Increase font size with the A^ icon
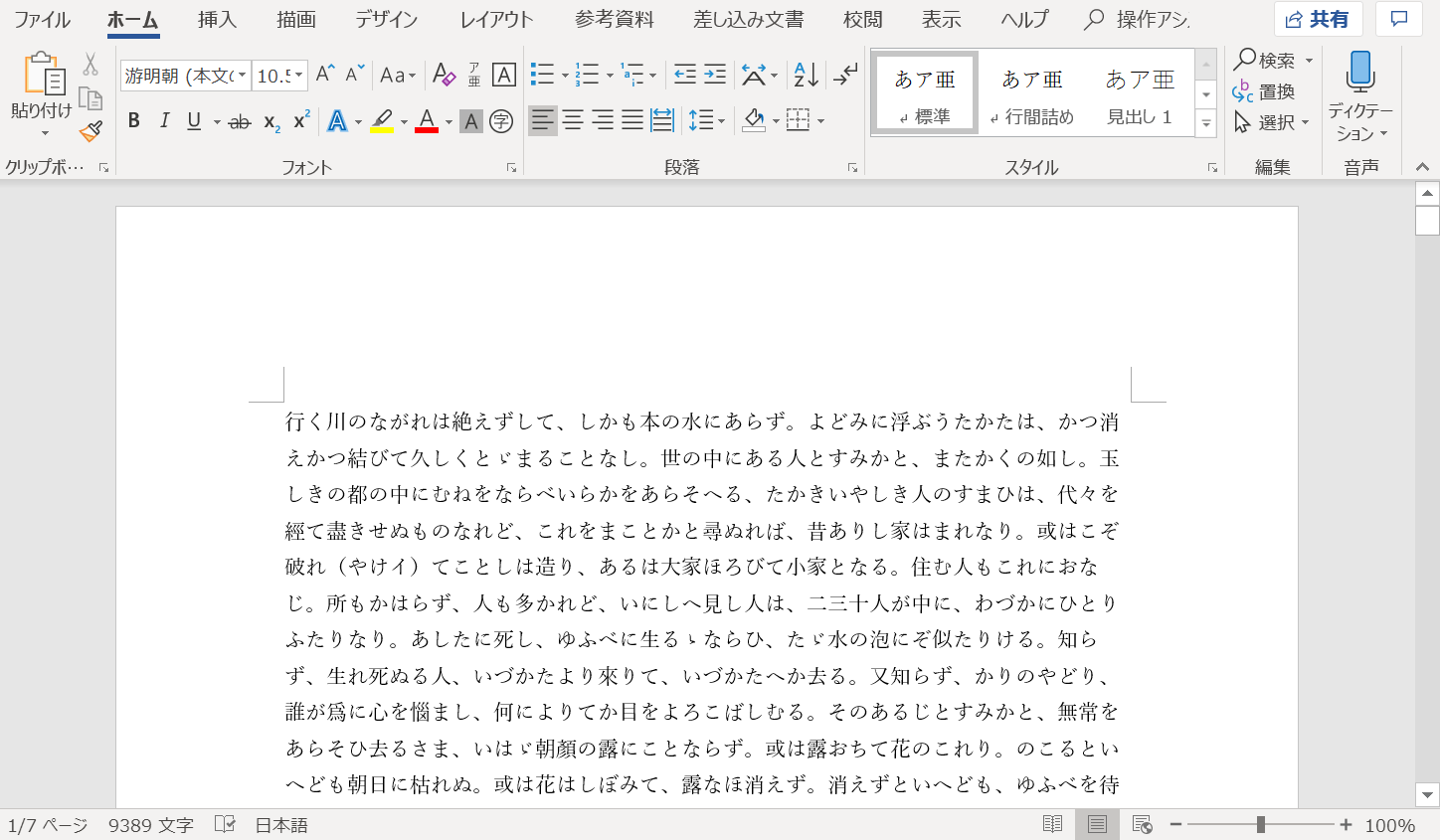This screenshot has width=1440, height=840. pos(325,75)
